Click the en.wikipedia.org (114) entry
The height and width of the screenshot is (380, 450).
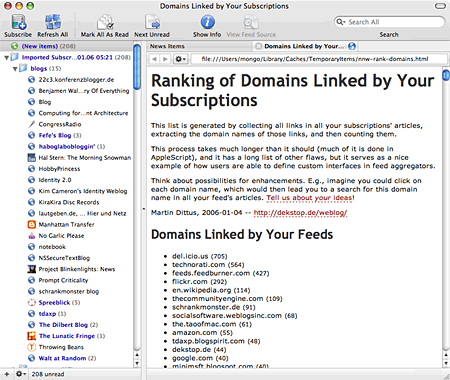coord(211,290)
